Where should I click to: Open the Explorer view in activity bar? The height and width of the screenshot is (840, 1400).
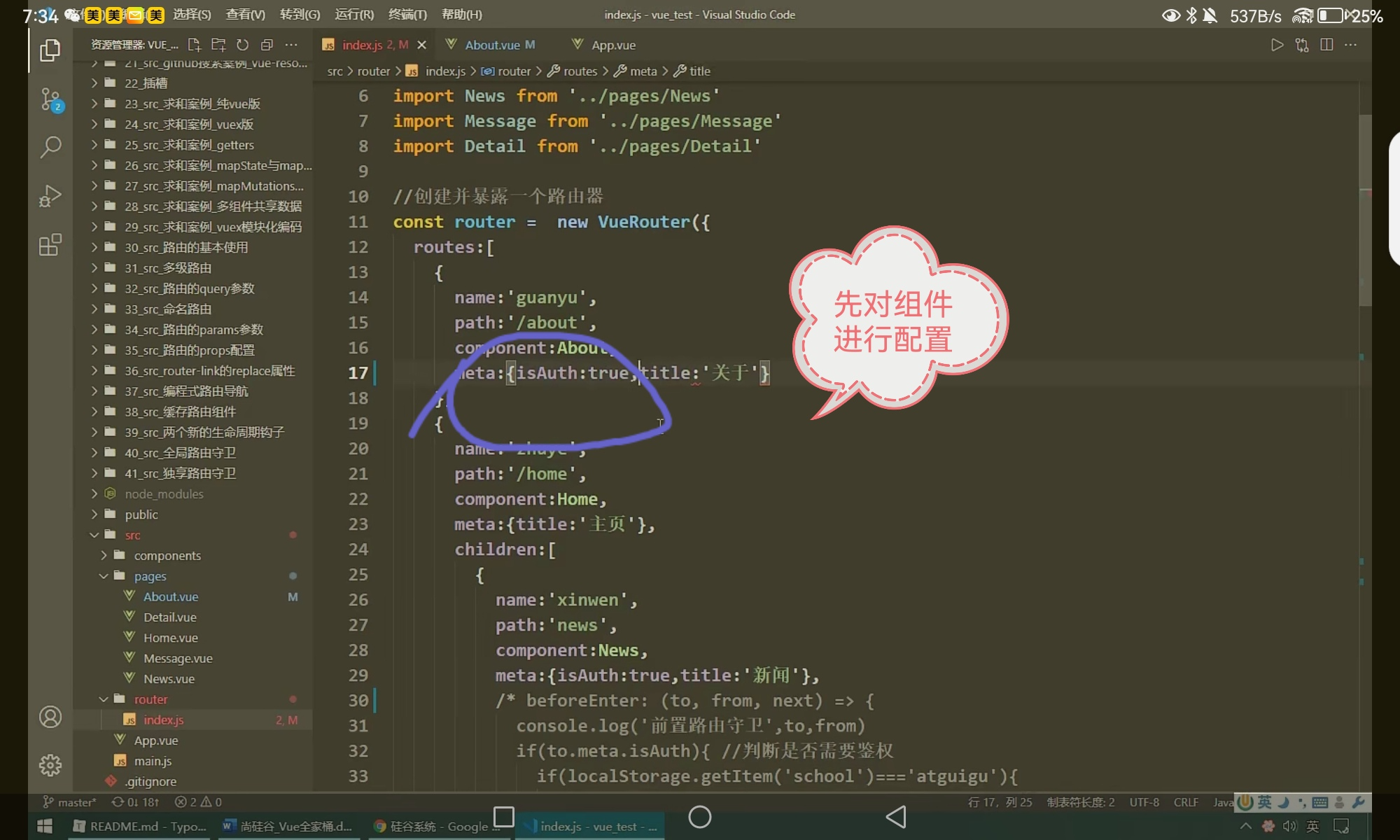[50, 50]
